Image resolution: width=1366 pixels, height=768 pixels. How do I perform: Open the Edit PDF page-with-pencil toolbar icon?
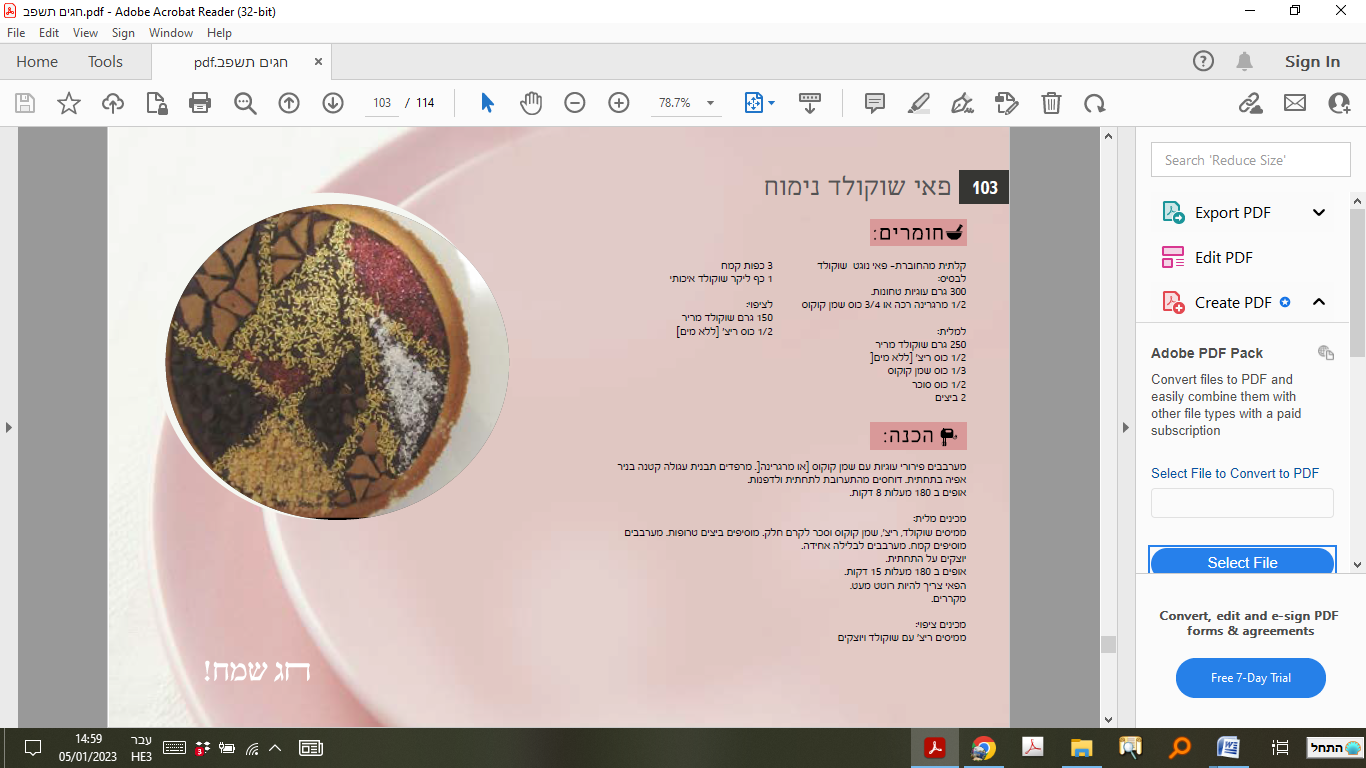(x=1007, y=103)
